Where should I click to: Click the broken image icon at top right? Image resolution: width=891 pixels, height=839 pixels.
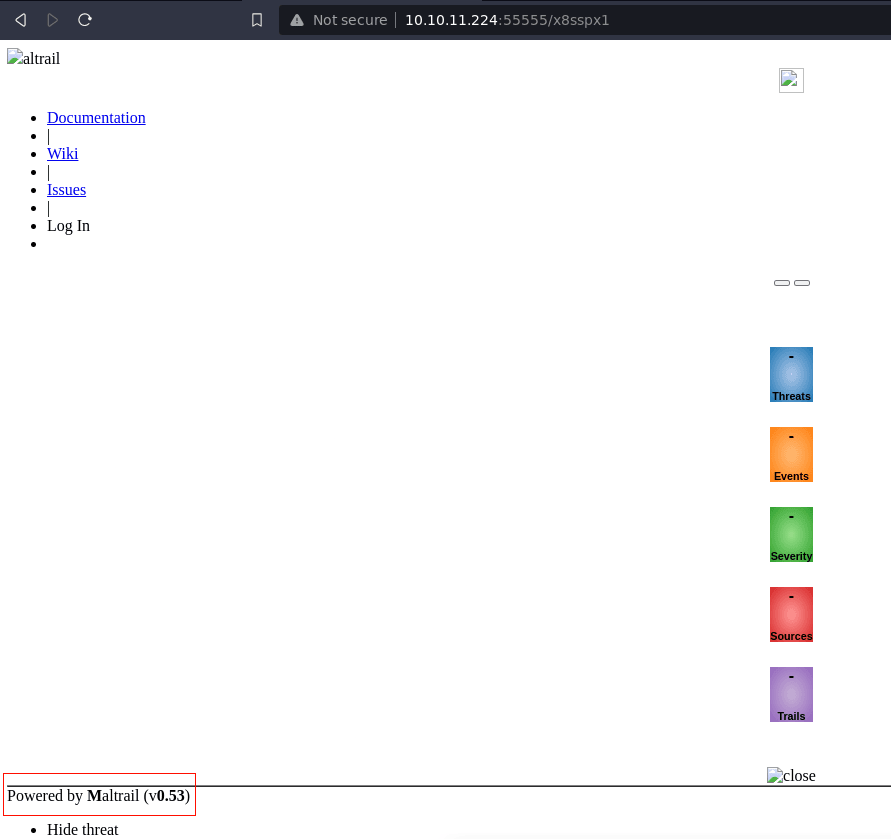[x=791, y=80]
